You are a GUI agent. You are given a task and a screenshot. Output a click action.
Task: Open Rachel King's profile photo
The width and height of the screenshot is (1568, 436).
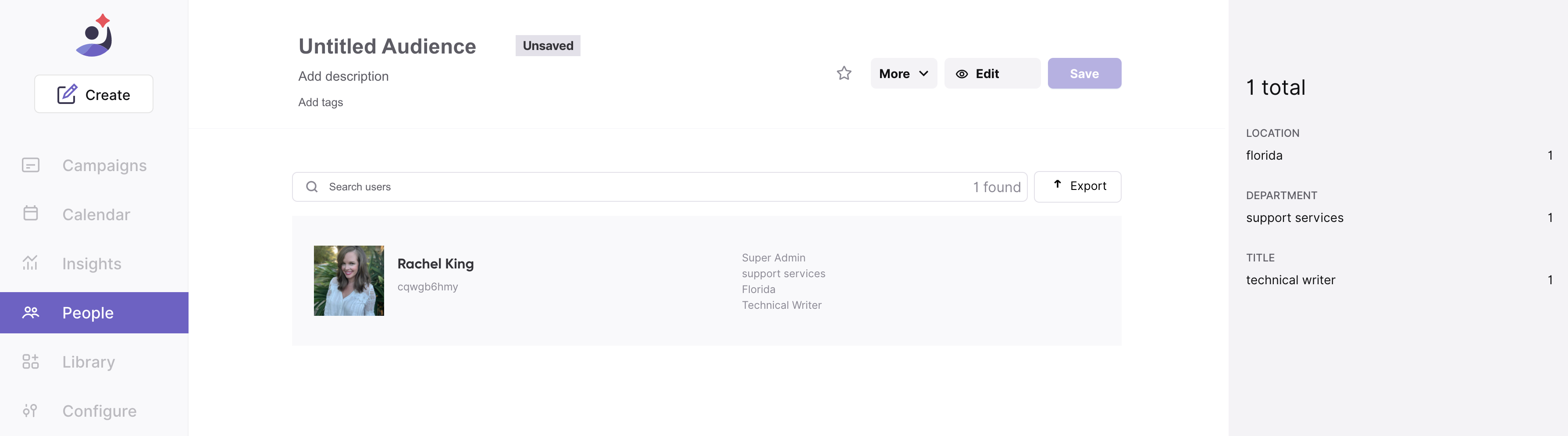[349, 281]
